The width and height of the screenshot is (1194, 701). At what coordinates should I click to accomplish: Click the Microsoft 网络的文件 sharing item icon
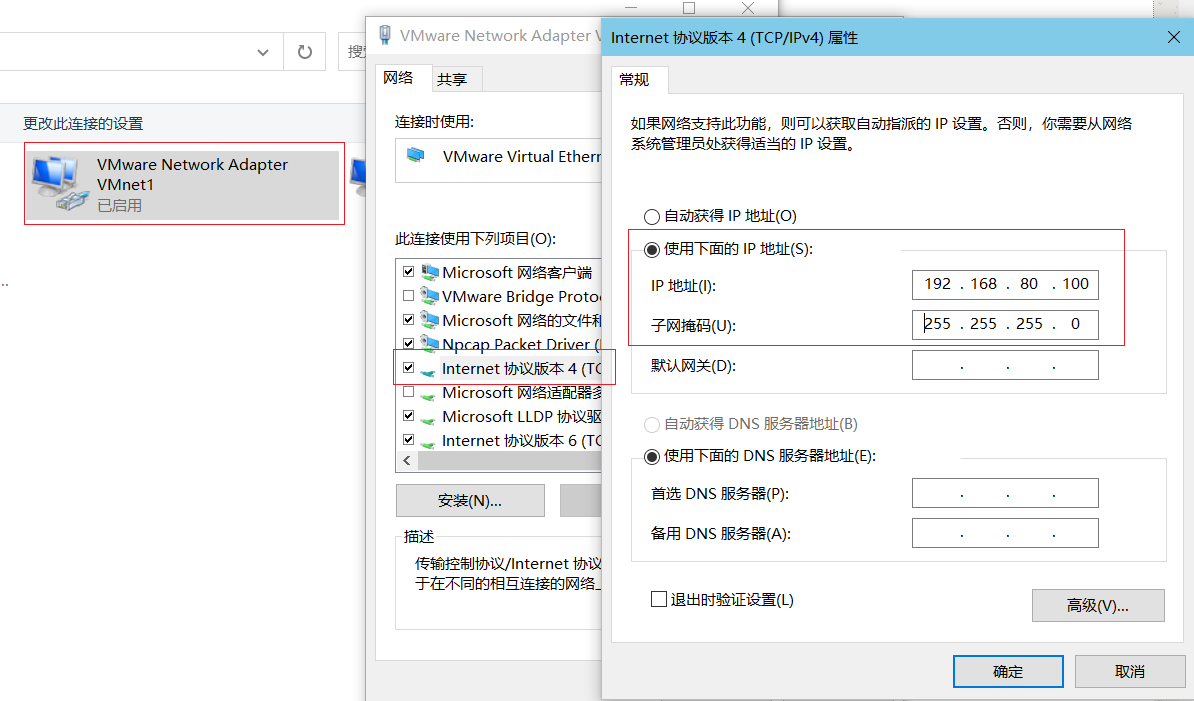[430, 320]
